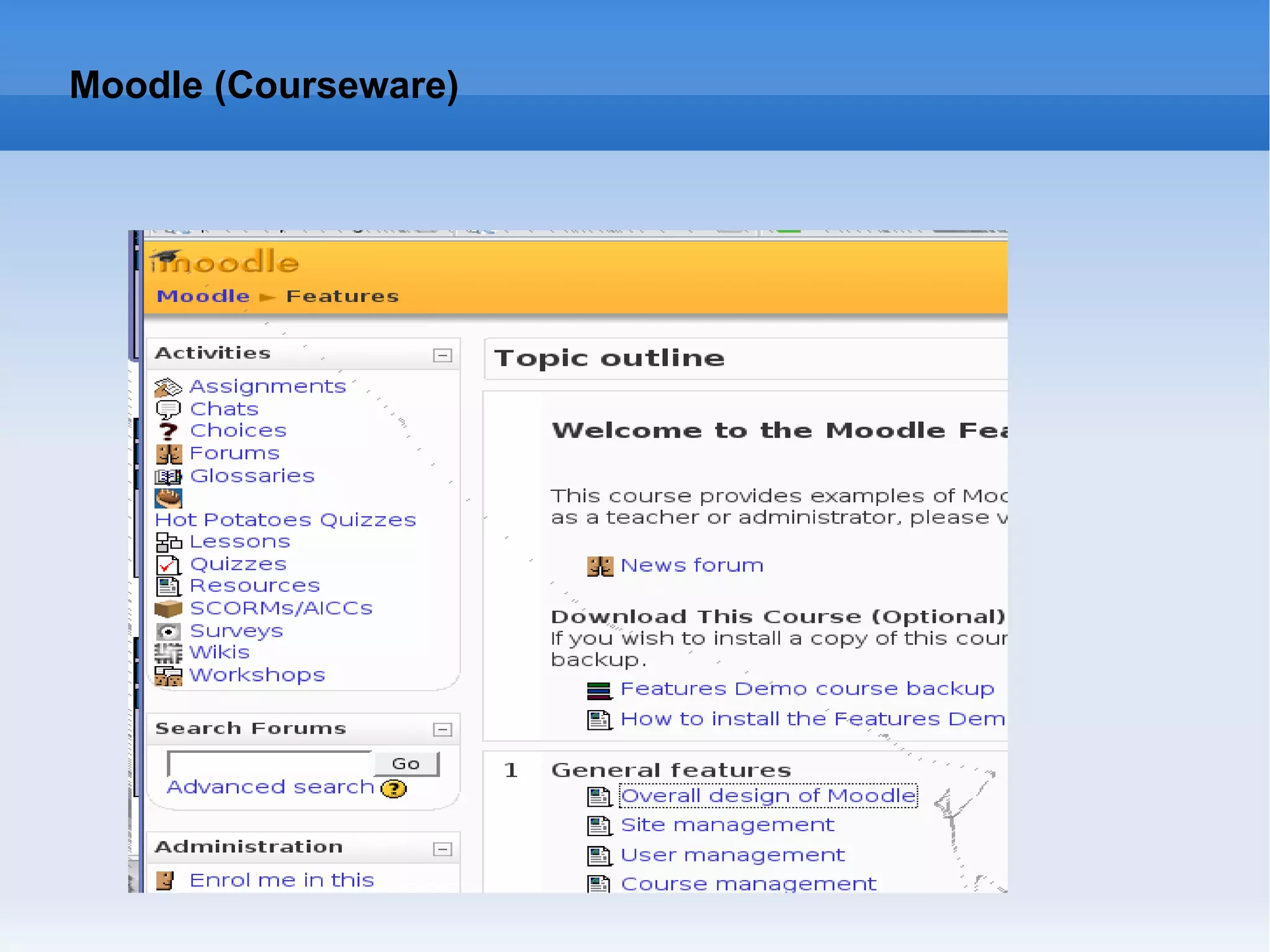
Task: Collapse the Search Forums block
Action: tap(442, 729)
